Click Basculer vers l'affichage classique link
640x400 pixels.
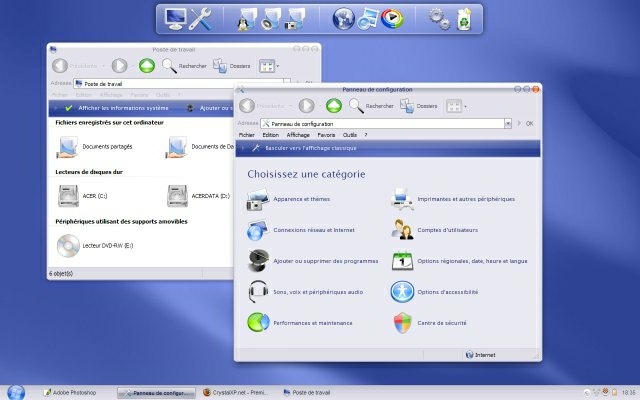pyautogui.click(x=308, y=147)
